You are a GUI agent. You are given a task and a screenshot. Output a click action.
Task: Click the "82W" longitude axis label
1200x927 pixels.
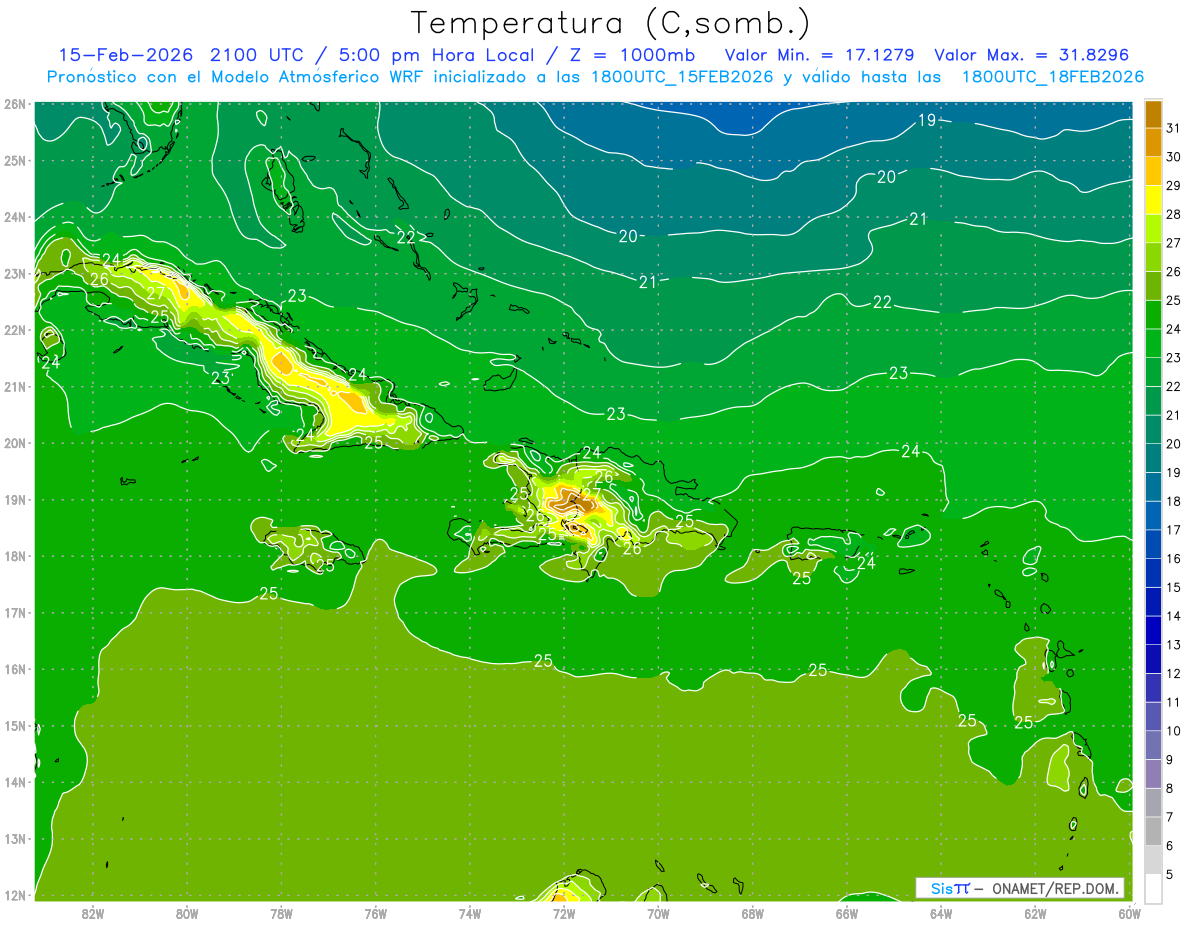92,913
